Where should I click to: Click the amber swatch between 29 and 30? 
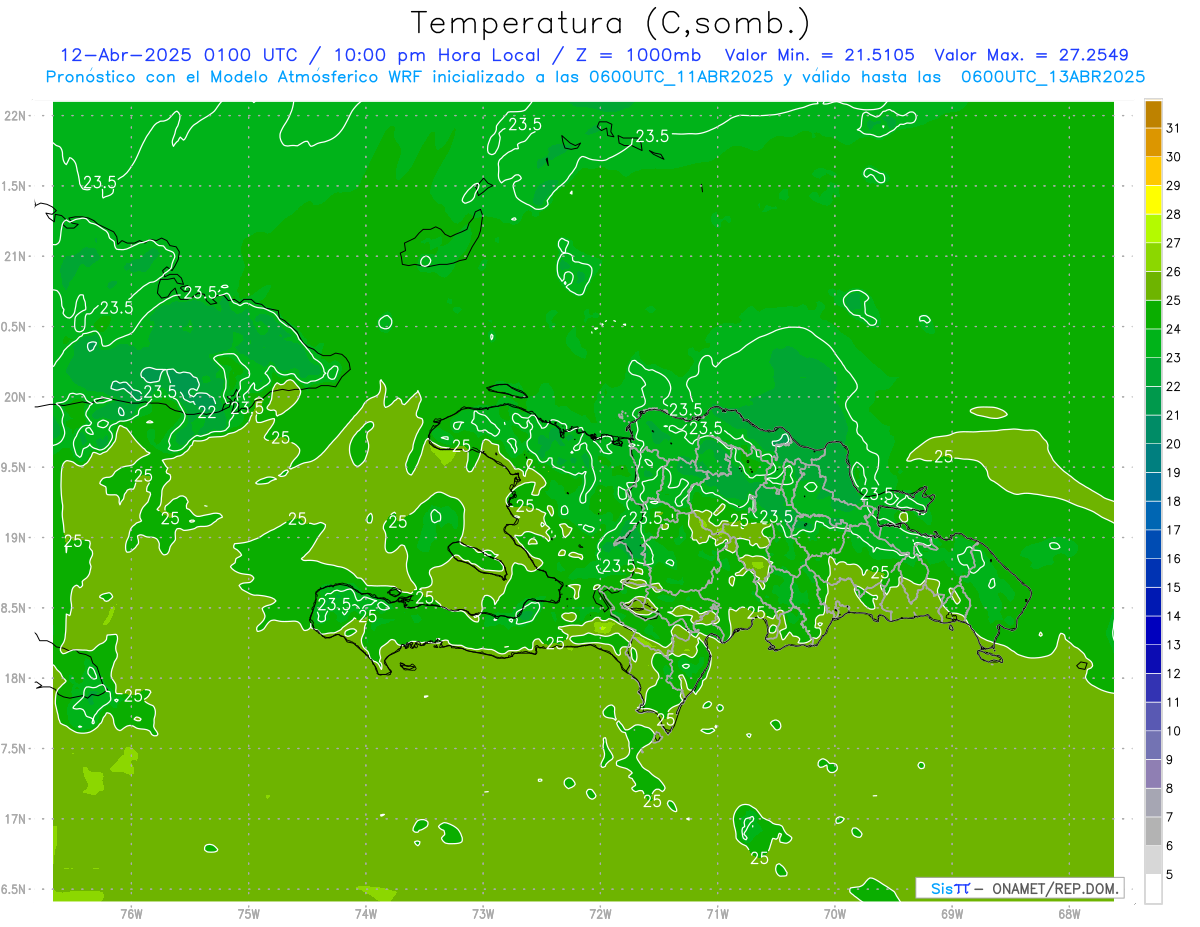(x=1153, y=171)
